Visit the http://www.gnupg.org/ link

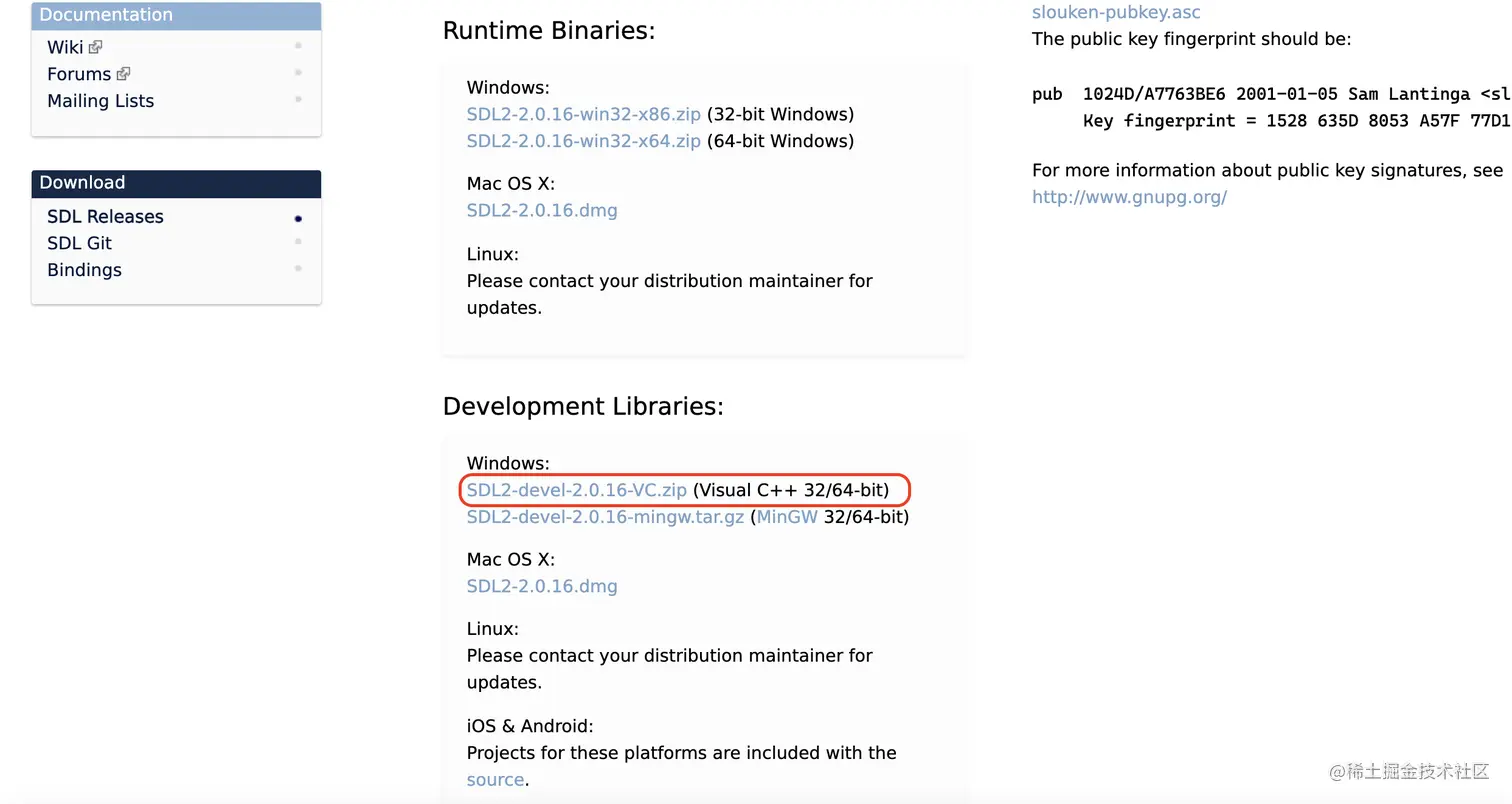tap(1129, 197)
